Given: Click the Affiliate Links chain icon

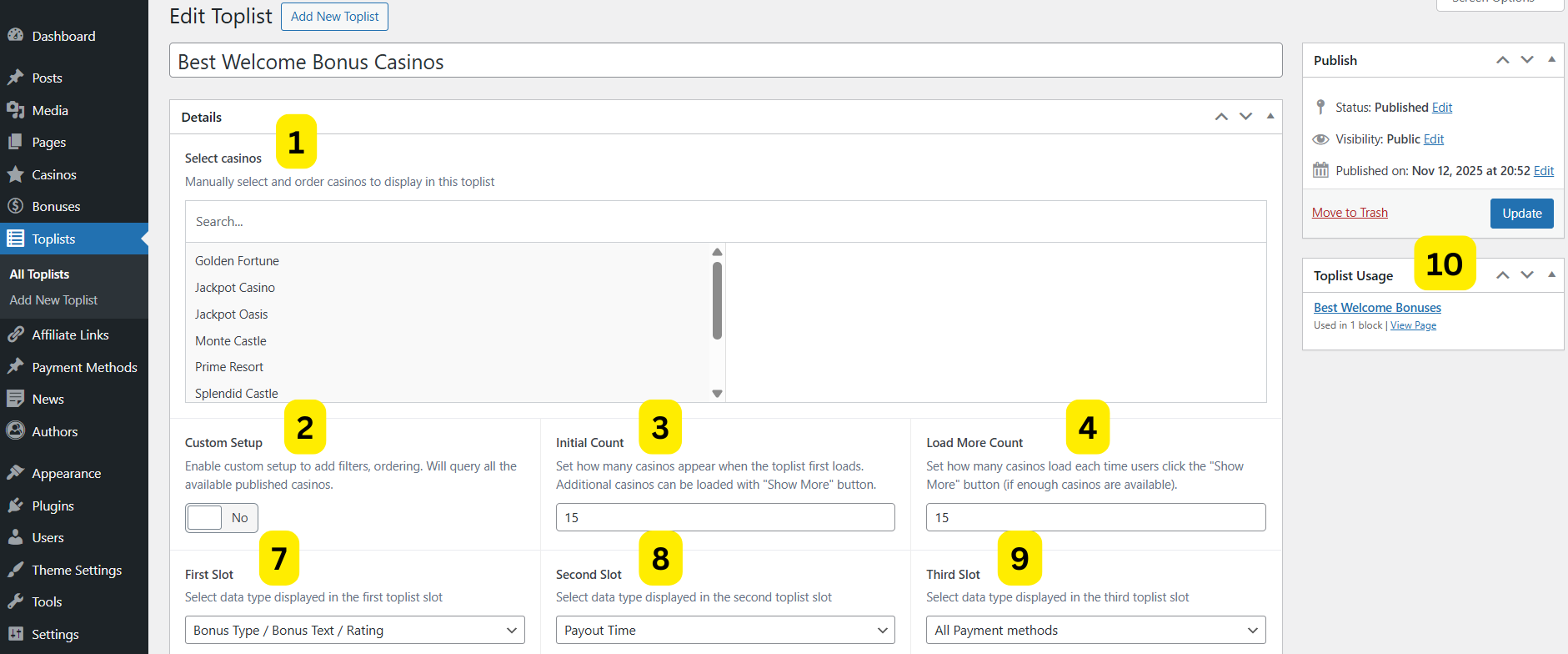Looking at the screenshot, I should pyautogui.click(x=15, y=335).
